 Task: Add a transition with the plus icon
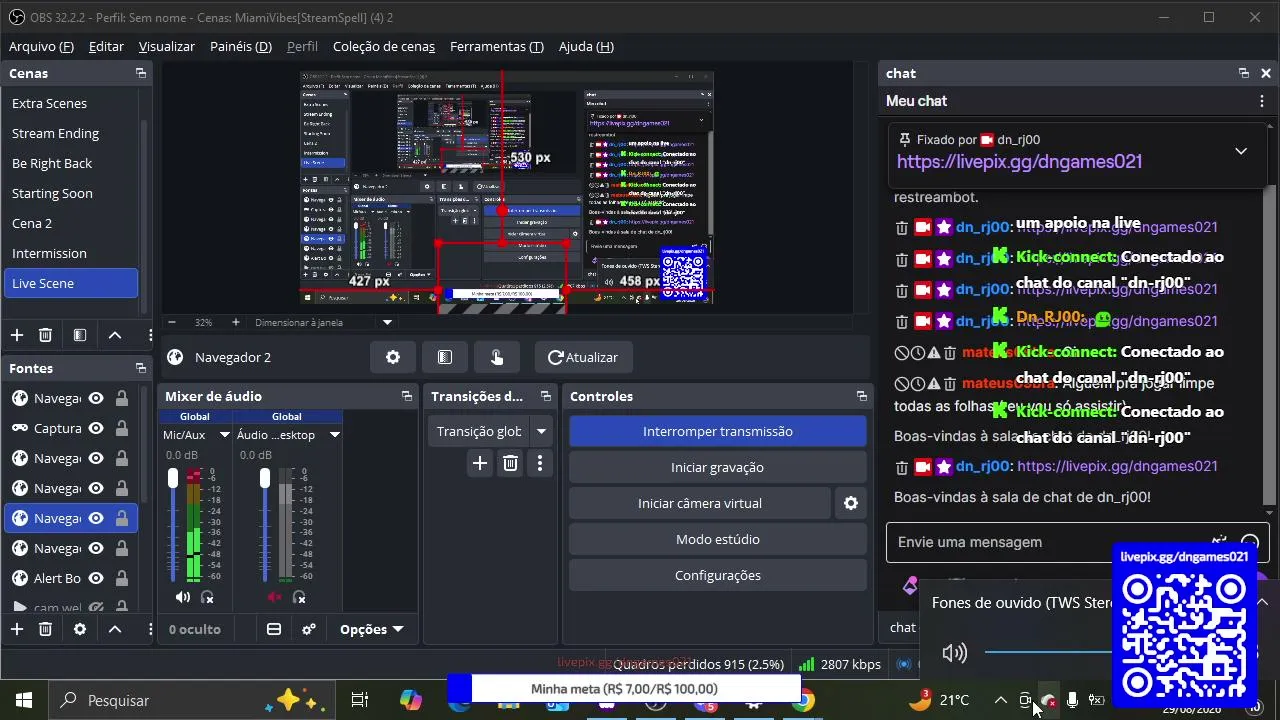tap(480, 463)
